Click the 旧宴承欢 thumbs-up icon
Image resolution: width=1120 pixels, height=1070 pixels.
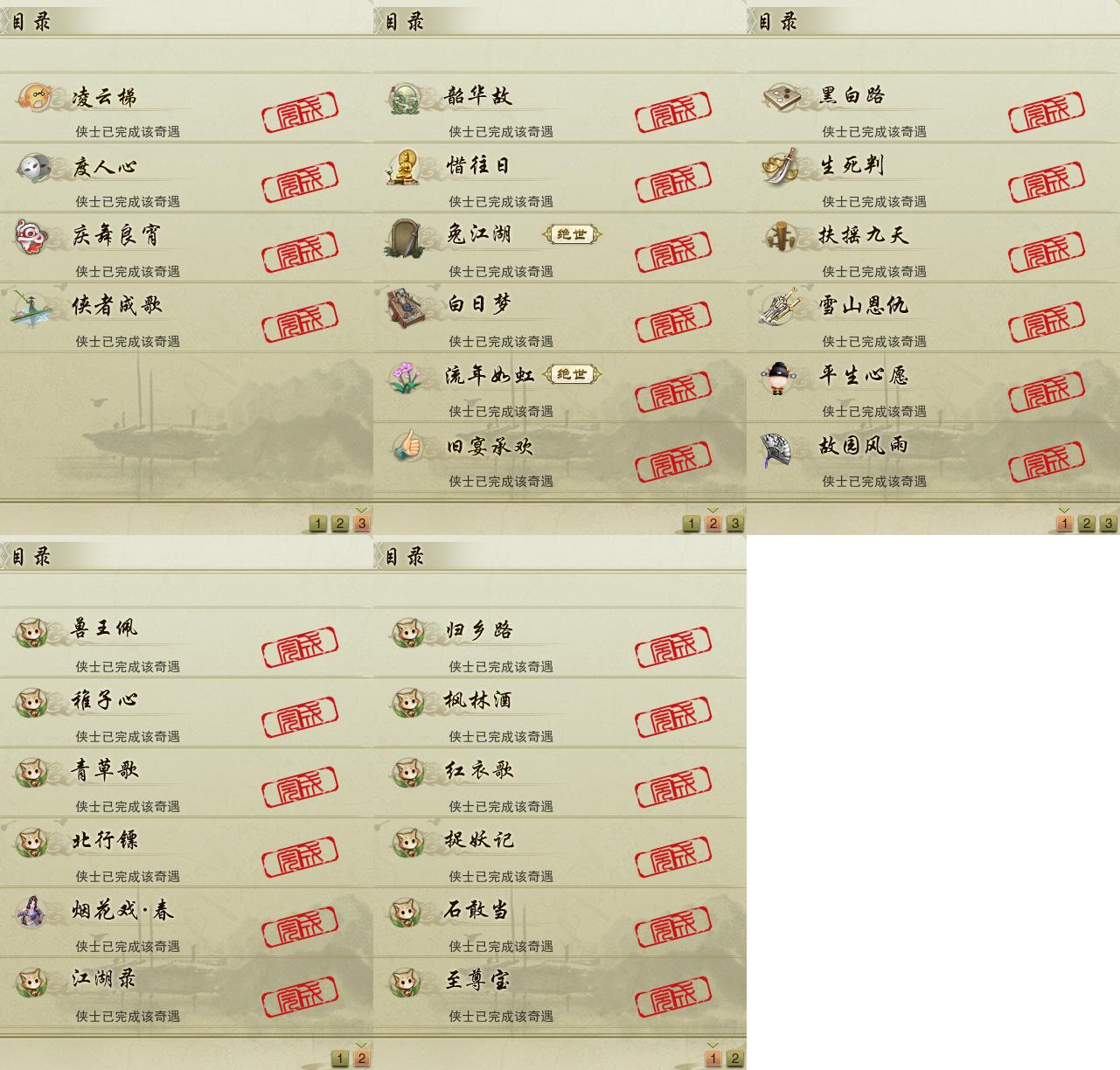tap(406, 446)
